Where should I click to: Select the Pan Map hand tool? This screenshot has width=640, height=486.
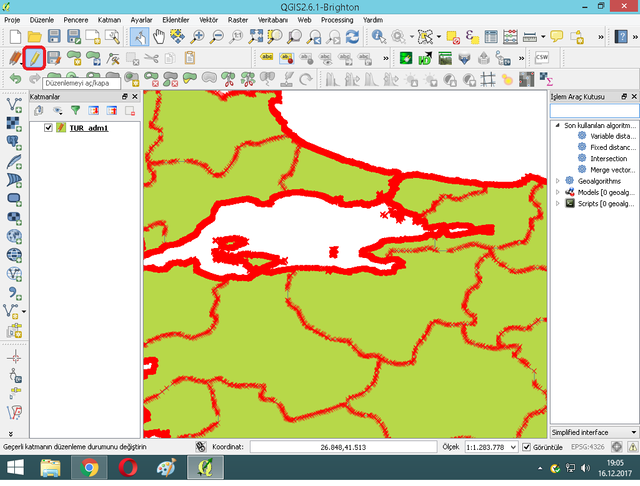click(158, 37)
